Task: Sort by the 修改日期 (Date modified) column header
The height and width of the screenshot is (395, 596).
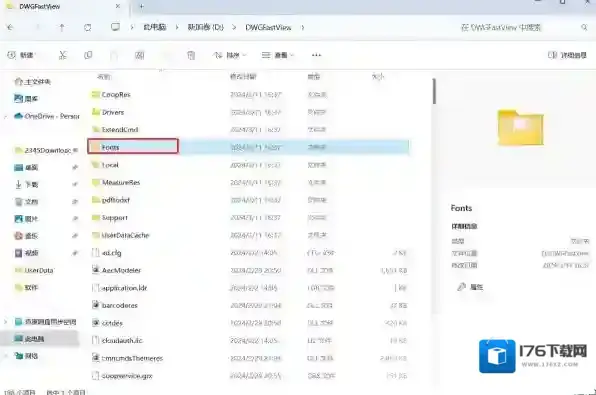Action: [243, 77]
